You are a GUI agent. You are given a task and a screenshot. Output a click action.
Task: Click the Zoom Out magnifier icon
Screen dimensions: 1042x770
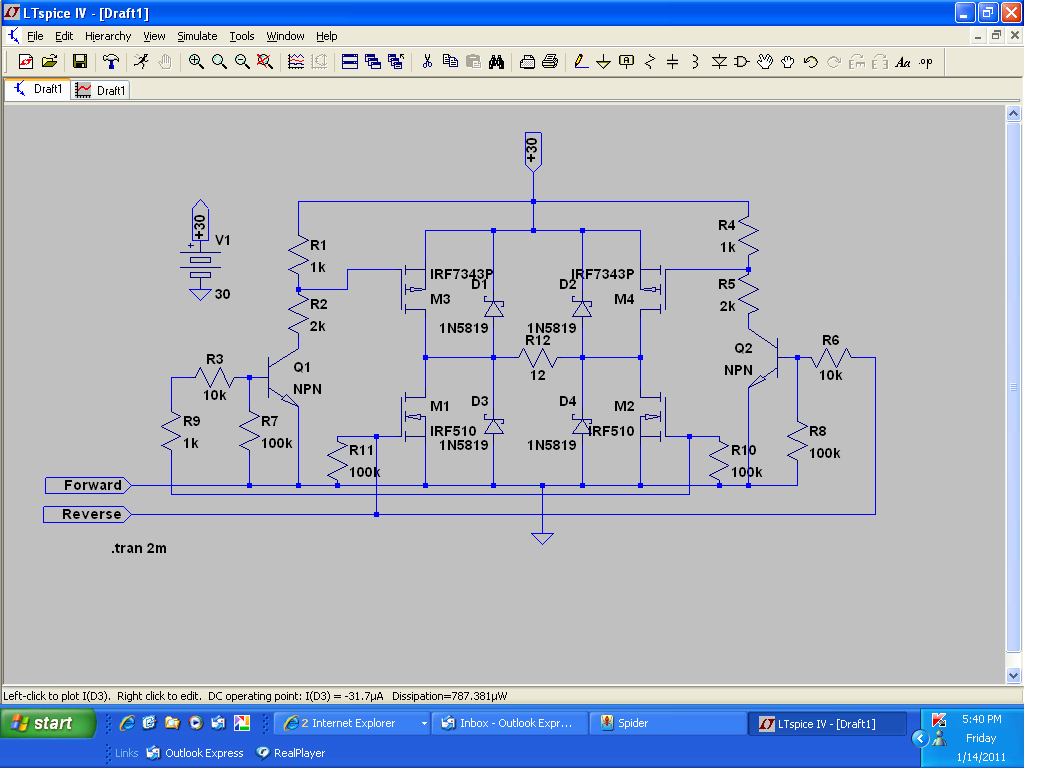point(242,62)
